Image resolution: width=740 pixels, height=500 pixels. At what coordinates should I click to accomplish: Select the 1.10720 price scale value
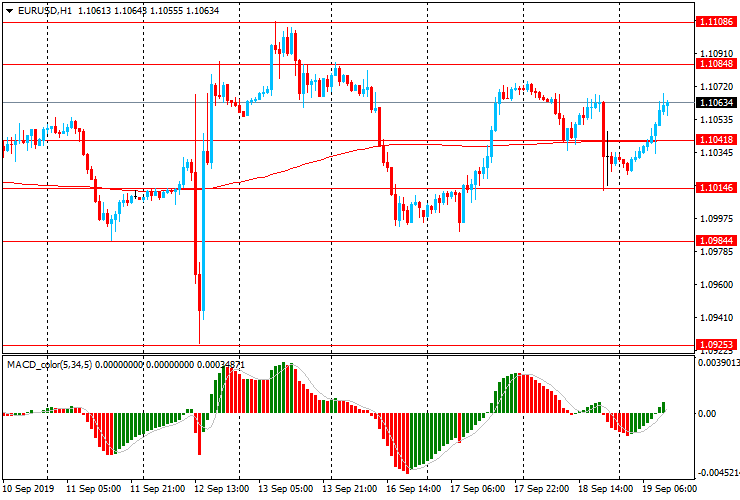716,86
